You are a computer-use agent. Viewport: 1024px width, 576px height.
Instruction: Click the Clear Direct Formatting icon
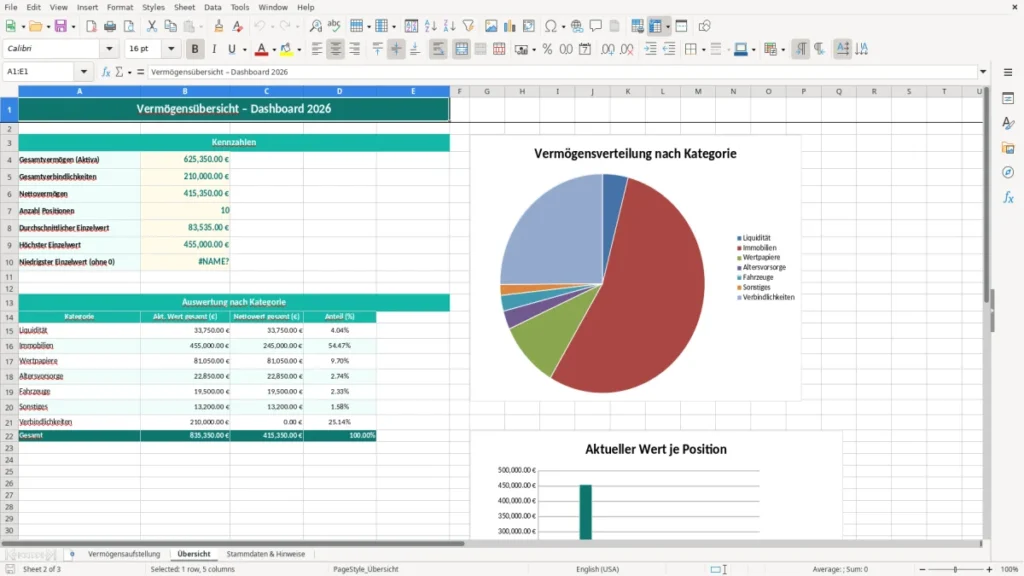coord(238,26)
